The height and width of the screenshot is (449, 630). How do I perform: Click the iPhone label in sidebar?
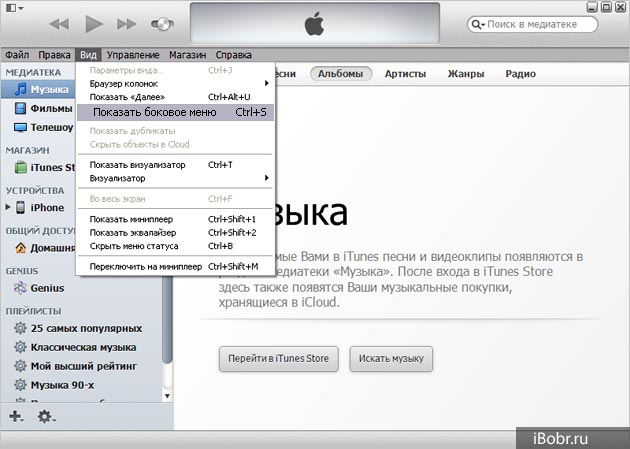click(x=47, y=208)
